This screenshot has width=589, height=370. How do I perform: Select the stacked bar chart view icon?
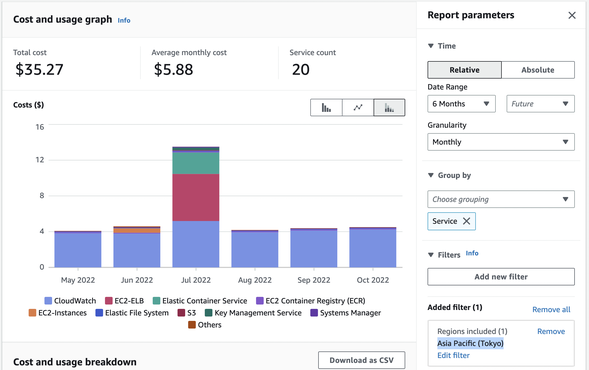coord(389,108)
